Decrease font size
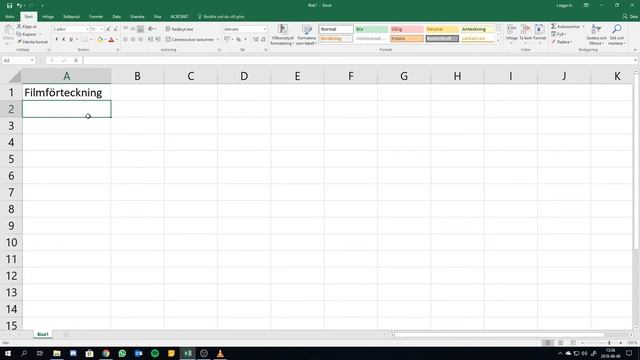This screenshot has width=640, height=360. coord(116,29)
